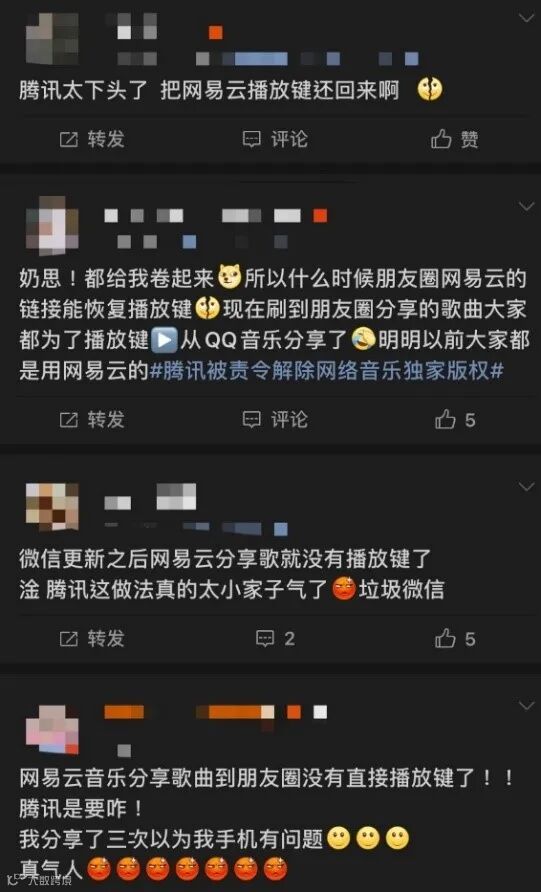Repost the first post about 腾讯太下头了
This screenshot has height=892, width=541.
coord(92,139)
